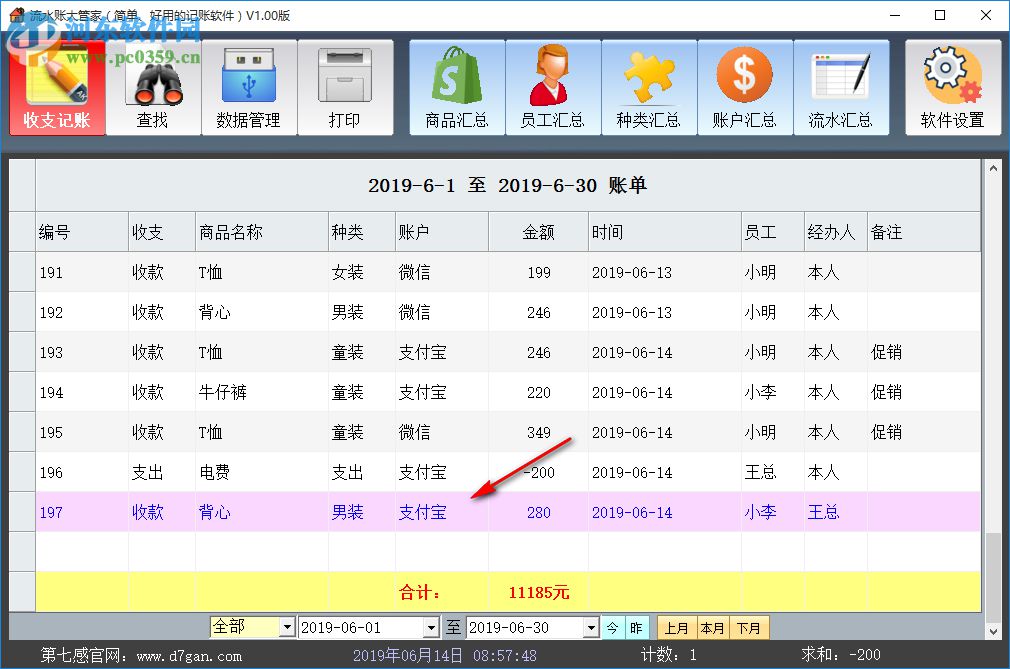
Task: Expand the 全部 filter dropdown
Action: 285,627
